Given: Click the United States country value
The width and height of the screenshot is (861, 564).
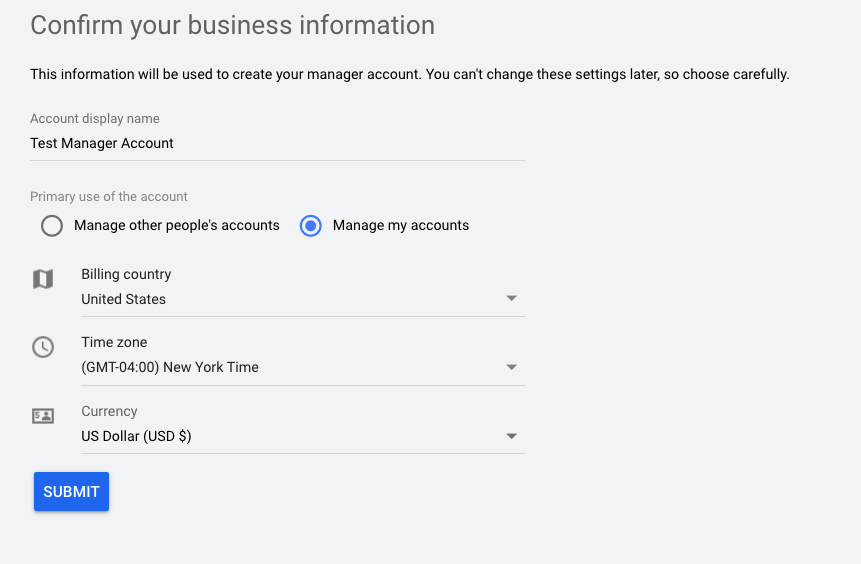Looking at the screenshot, I should (x=124, y=299).
